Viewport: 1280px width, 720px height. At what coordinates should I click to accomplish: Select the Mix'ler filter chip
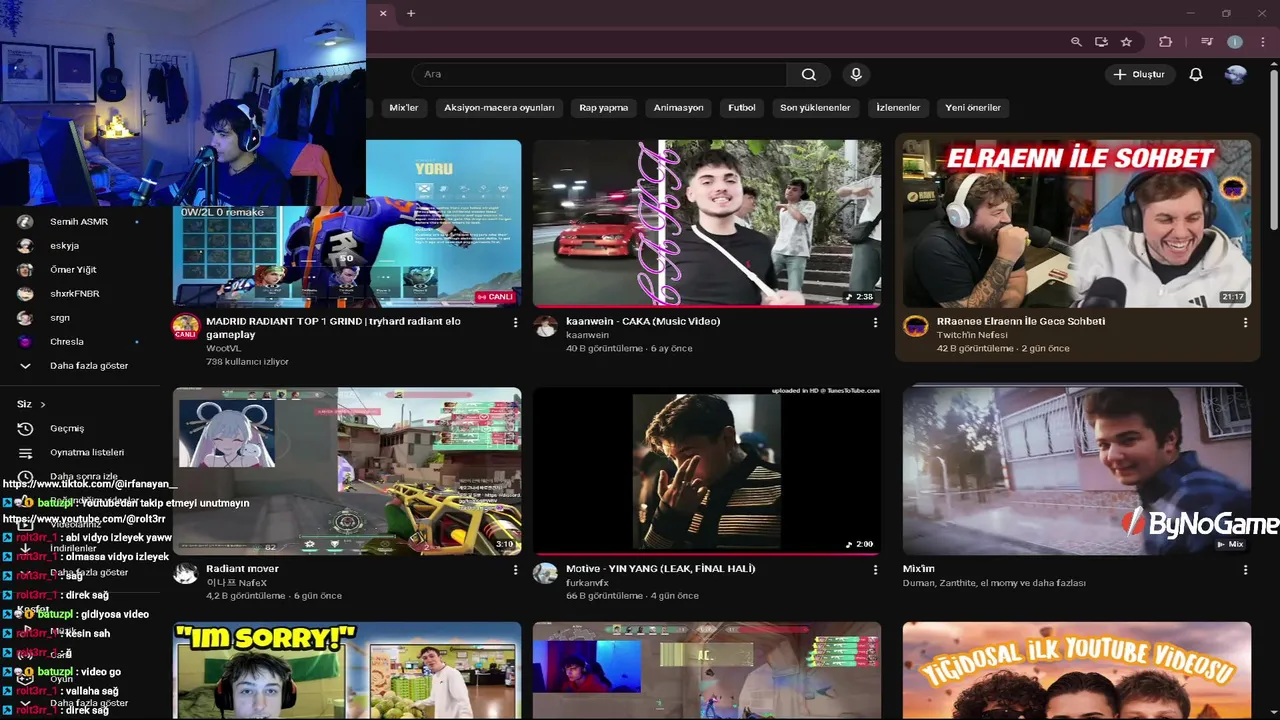[x=402, y=107]
